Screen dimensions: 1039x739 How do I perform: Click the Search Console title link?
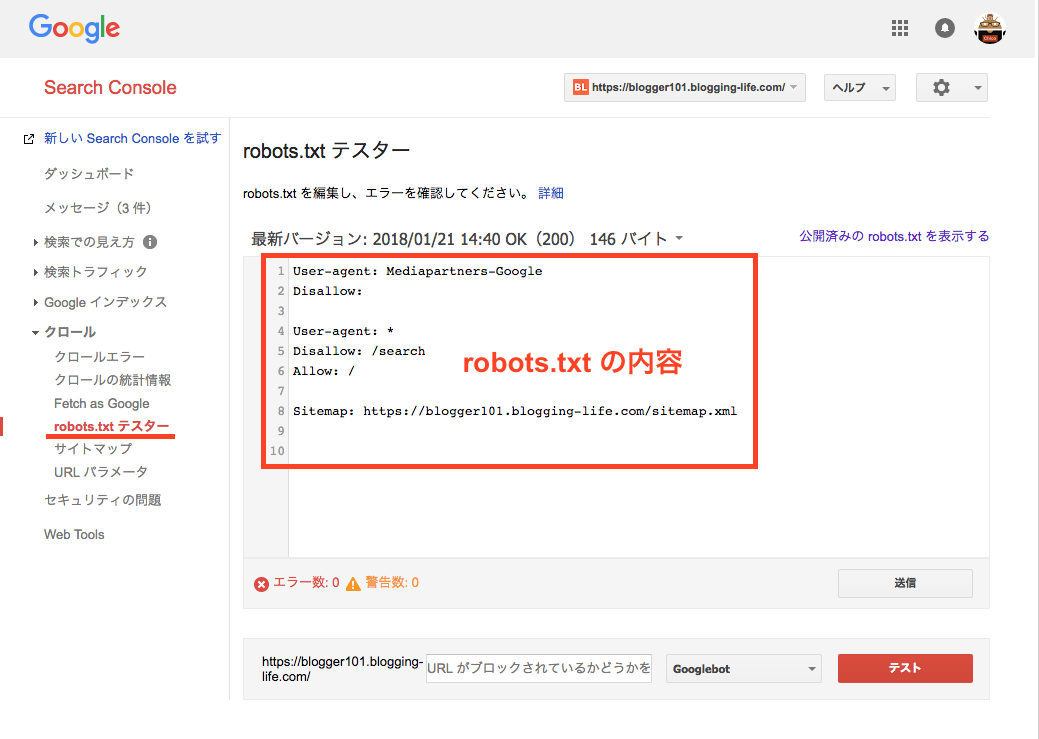coord(110,87)
